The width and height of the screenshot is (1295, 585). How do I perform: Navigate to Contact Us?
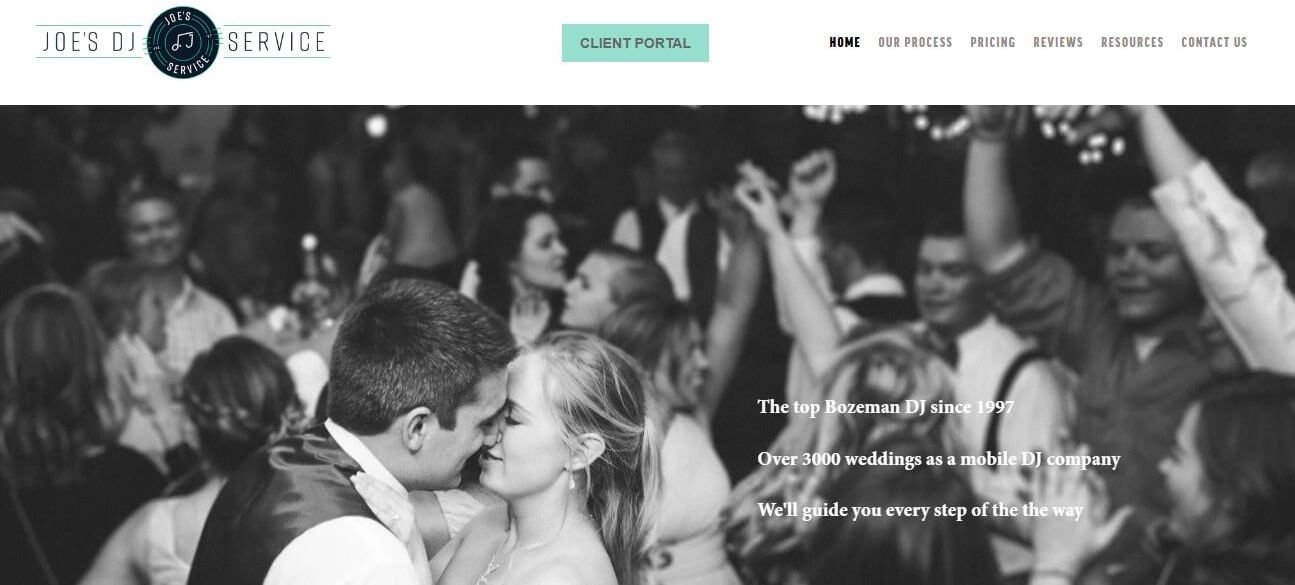point(1214,42)
